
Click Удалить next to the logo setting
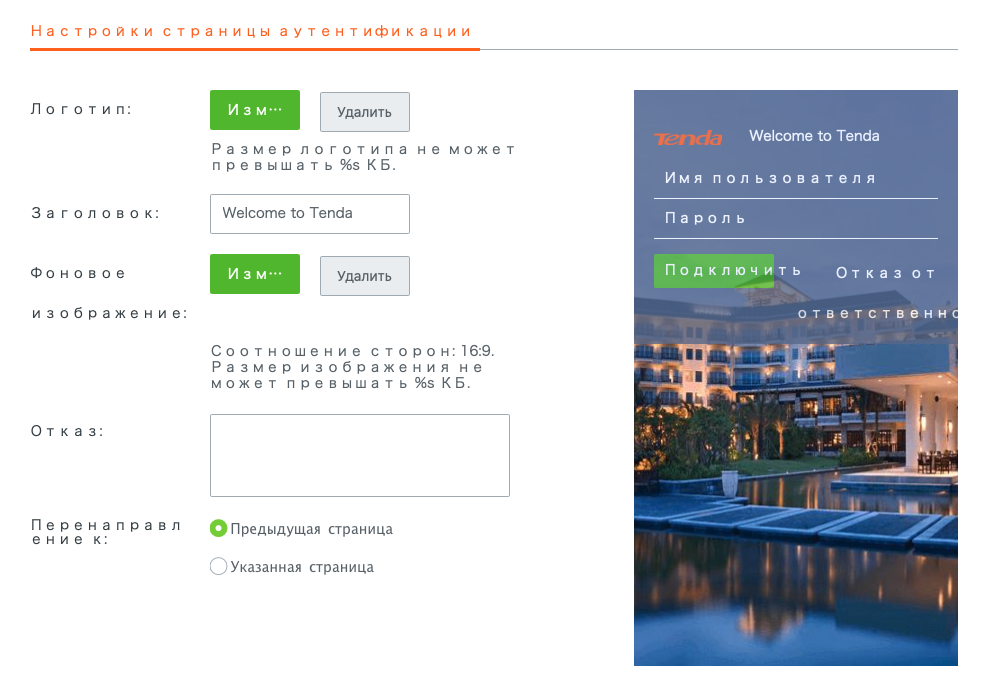(x=364, y=112)
